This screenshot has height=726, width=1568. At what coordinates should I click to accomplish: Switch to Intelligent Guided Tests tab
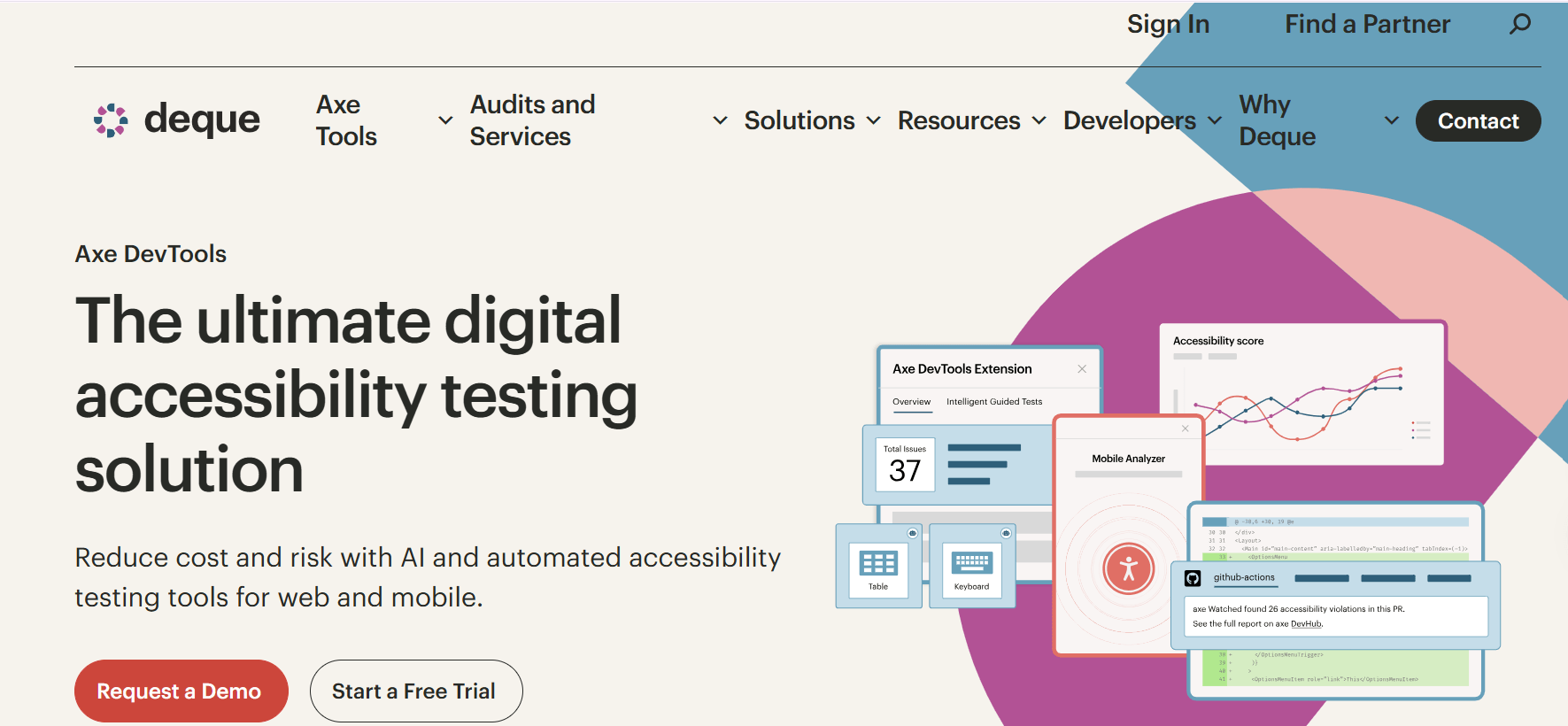coord(994,402)
